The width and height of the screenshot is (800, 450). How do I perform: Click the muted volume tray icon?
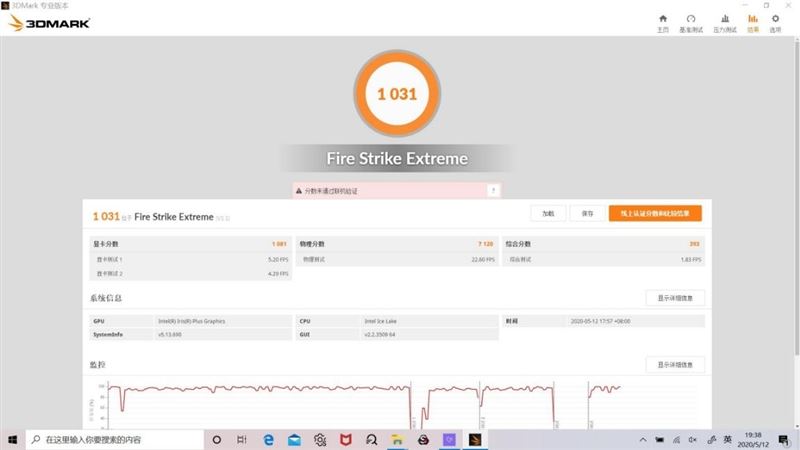[693, 439]
